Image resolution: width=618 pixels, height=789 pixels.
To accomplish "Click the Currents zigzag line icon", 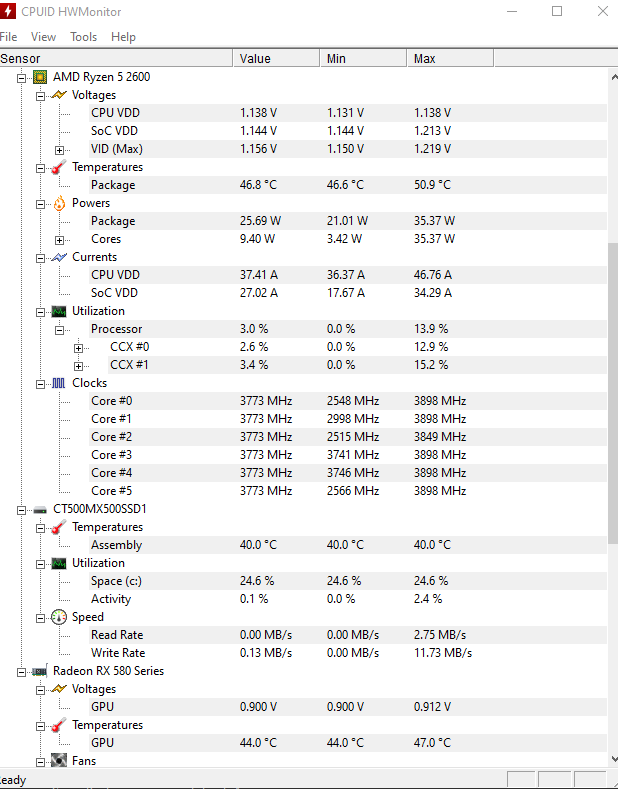I will (59, 257).
